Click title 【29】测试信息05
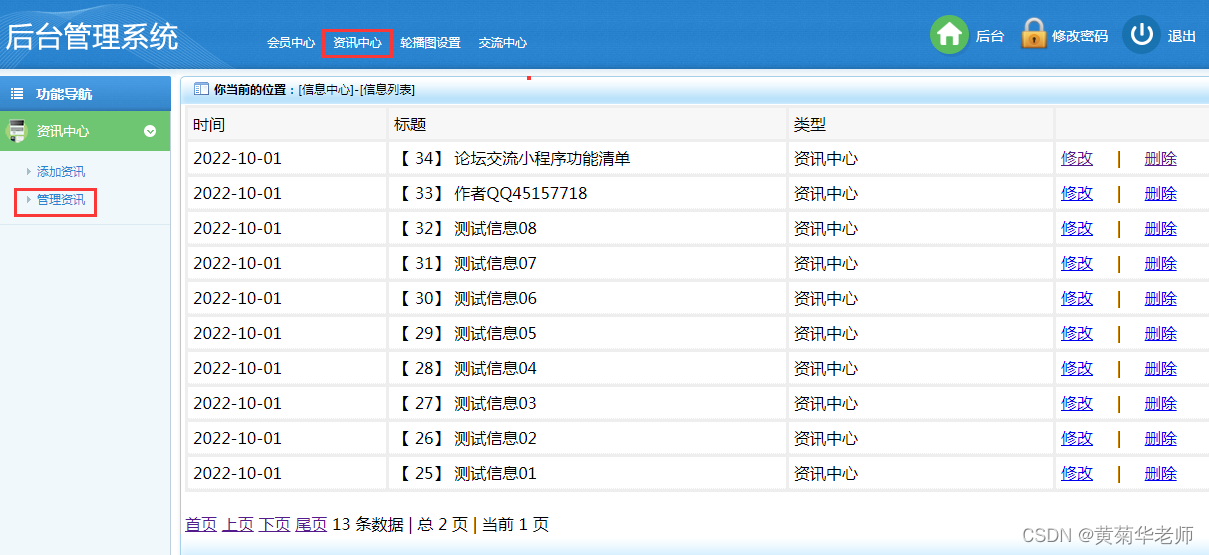The height and width of the screenshot is (555, 1209). click(466, 333)
